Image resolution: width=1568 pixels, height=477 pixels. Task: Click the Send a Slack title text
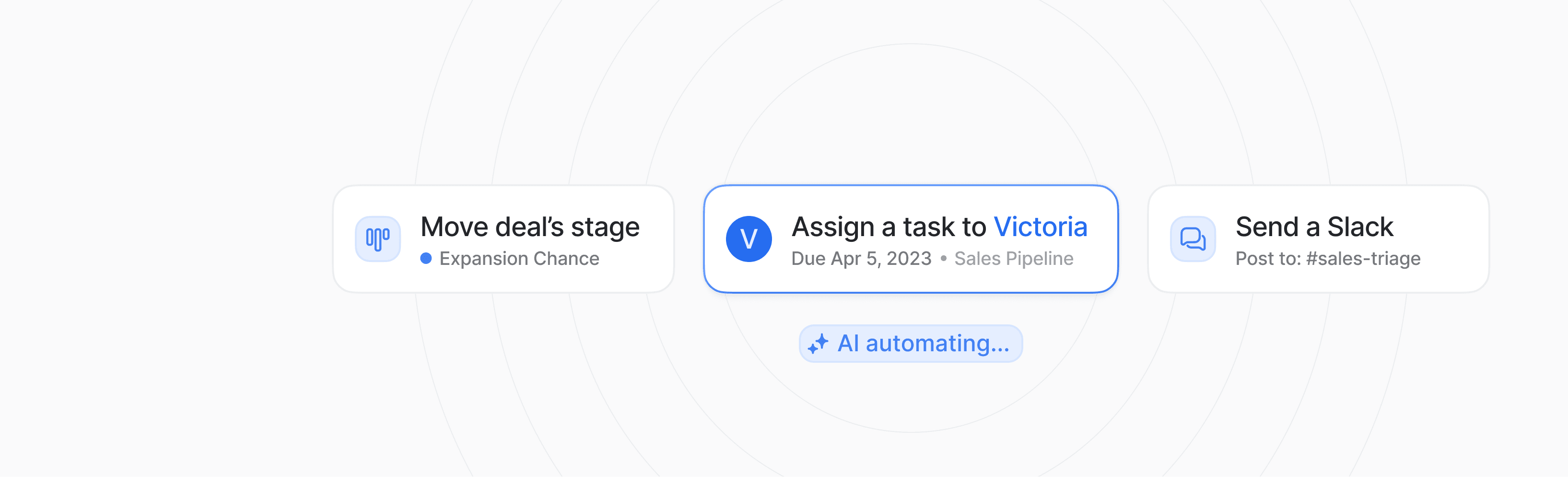(1314, 227)
